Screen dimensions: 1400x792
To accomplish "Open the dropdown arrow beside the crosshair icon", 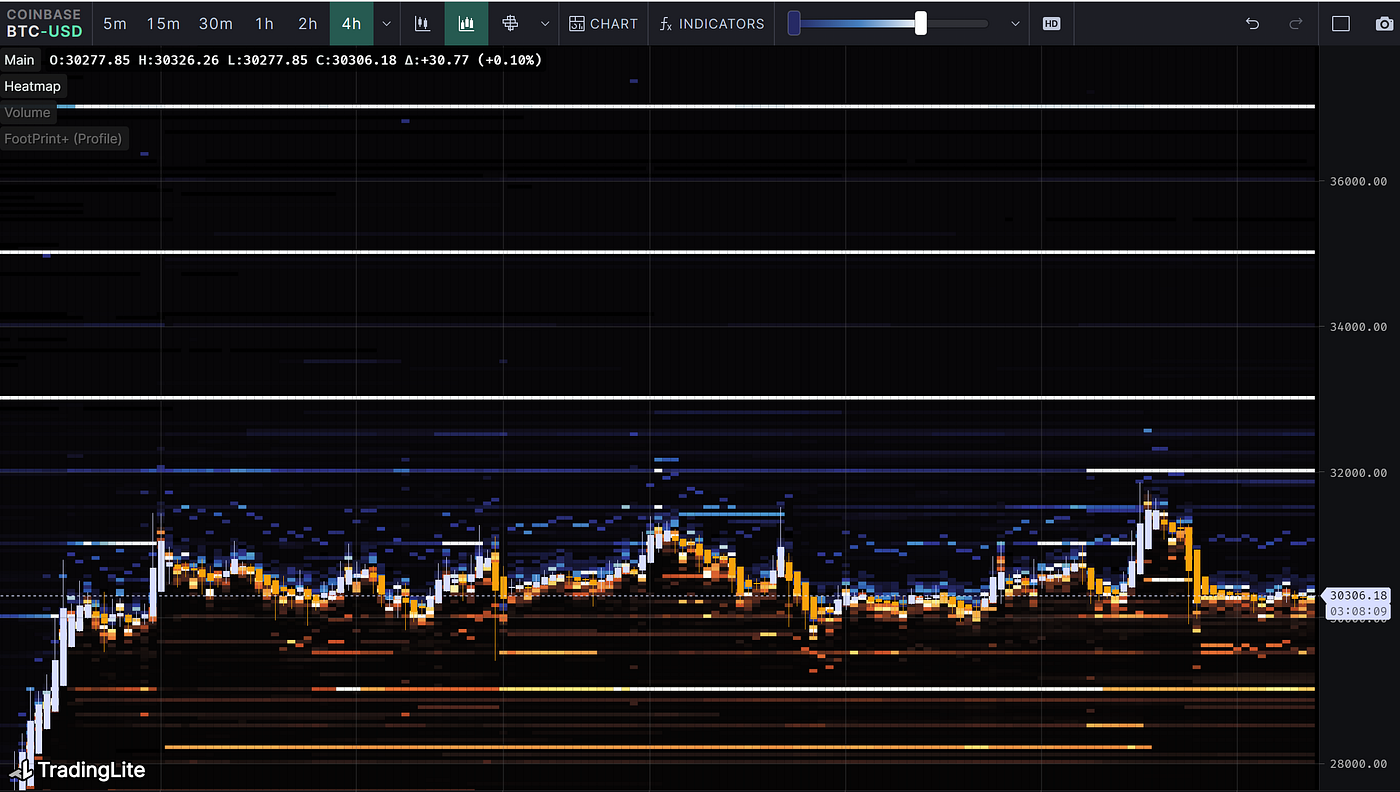I will [x=545, y=23].
